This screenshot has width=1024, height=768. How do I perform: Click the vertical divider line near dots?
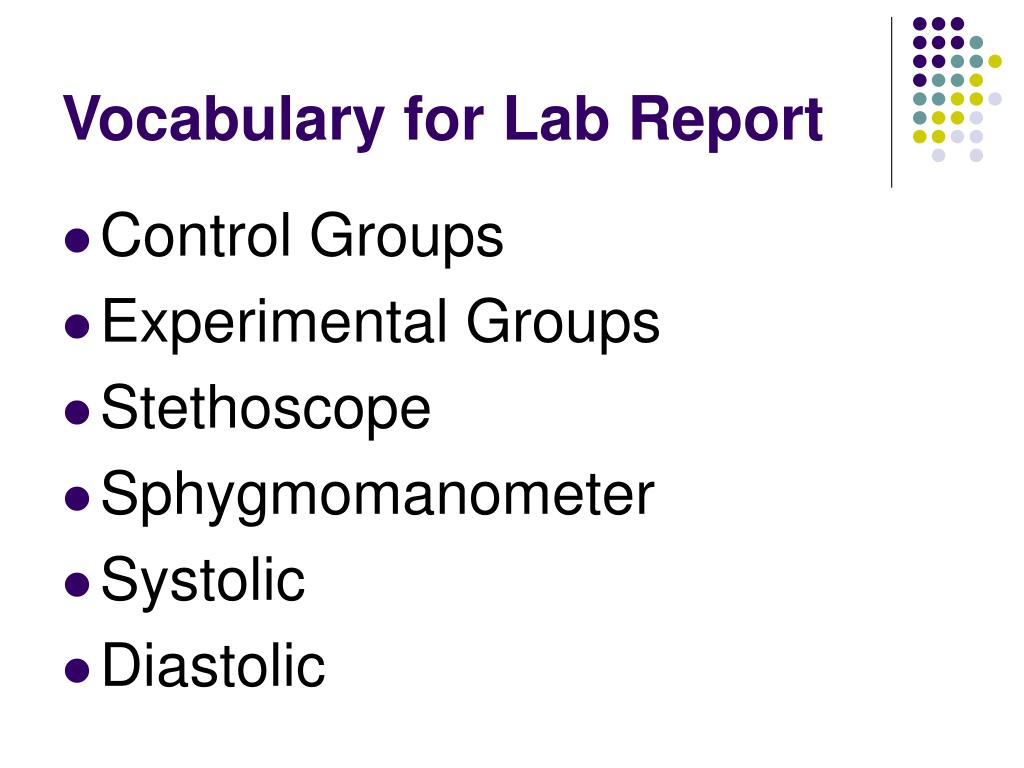tap(891, 103)
